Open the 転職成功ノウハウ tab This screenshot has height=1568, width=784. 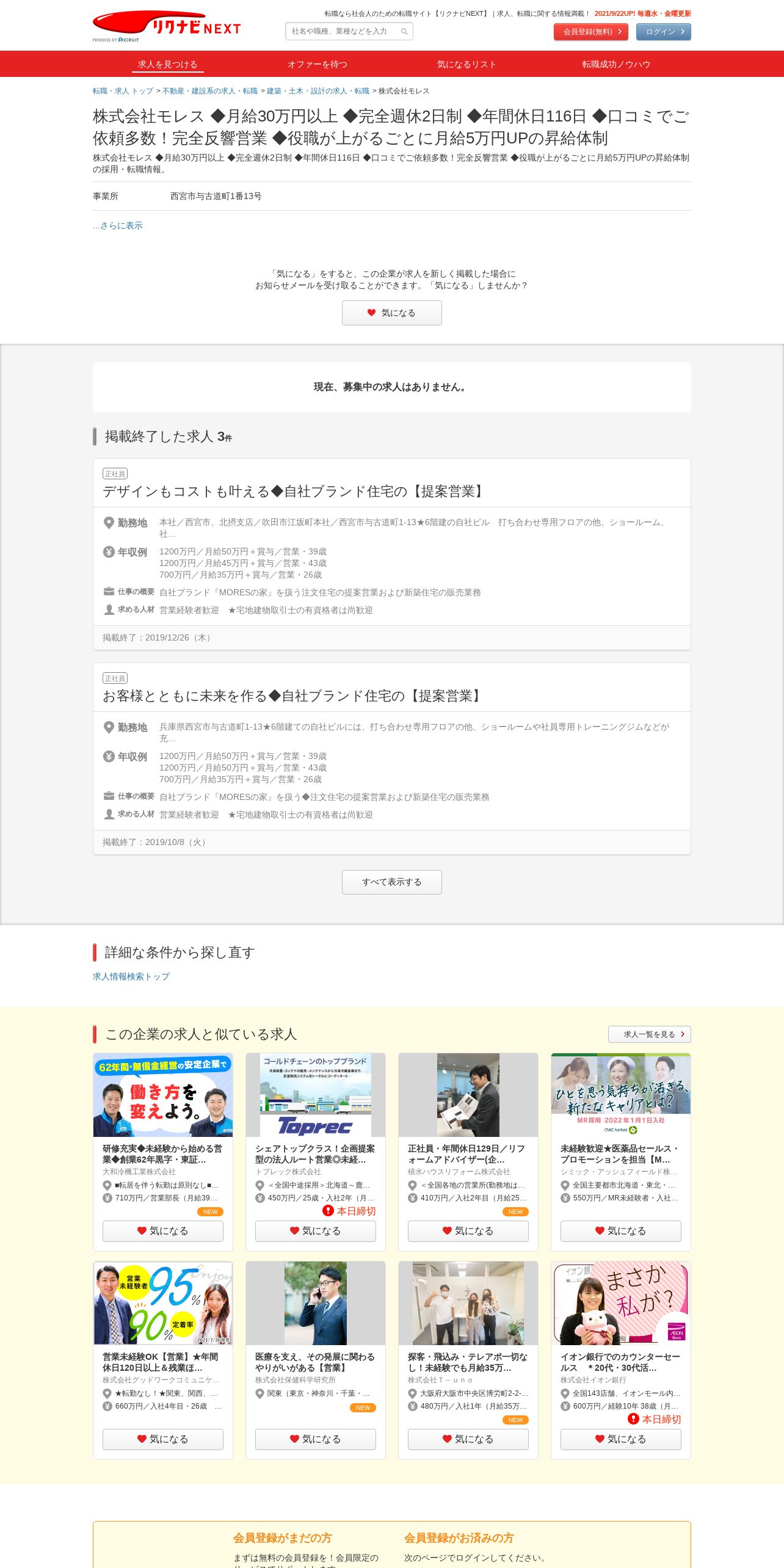click(616, 64)
